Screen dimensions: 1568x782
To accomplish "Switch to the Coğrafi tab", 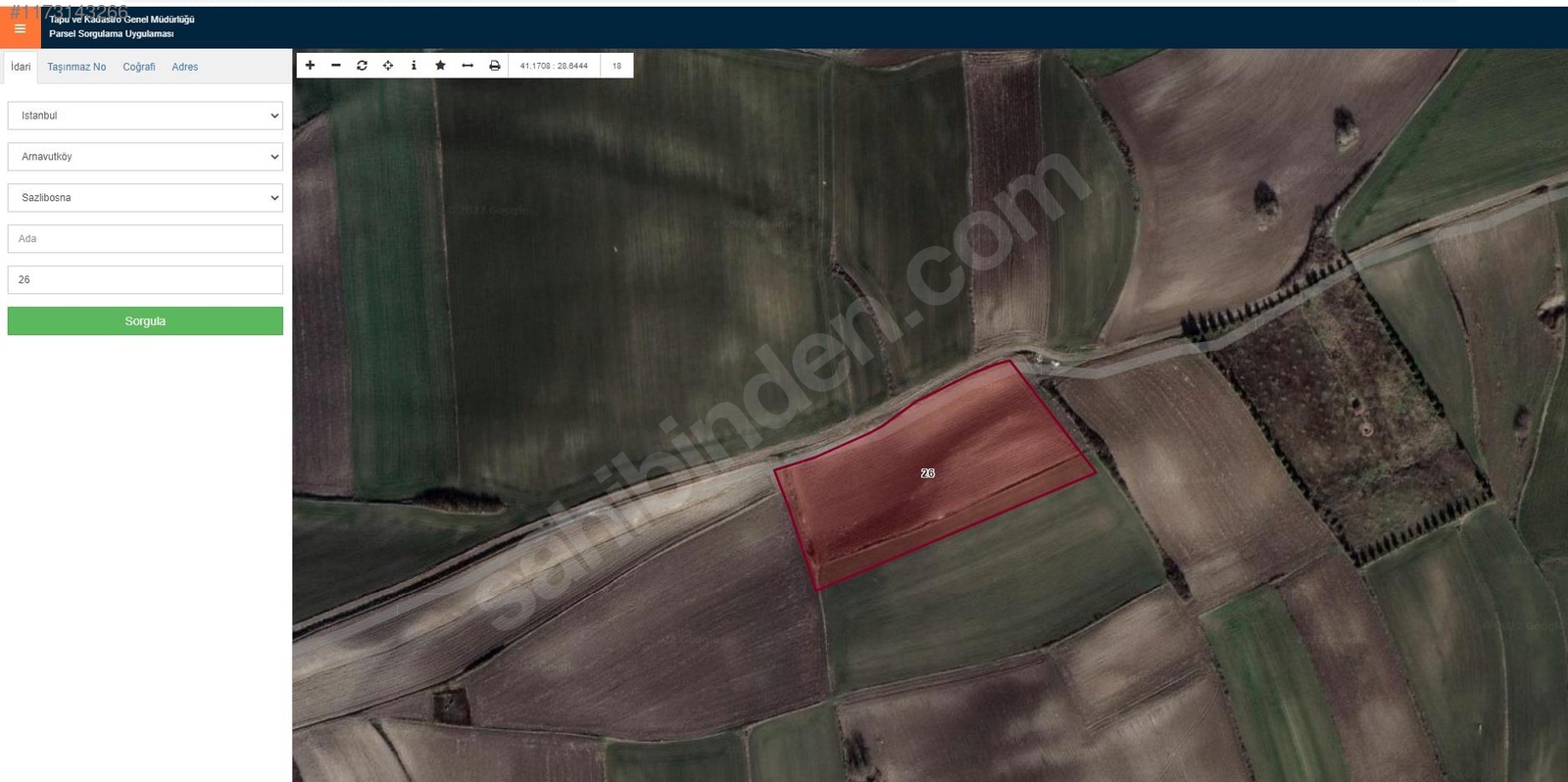I will pyautogui.click(x=139, y=67).
